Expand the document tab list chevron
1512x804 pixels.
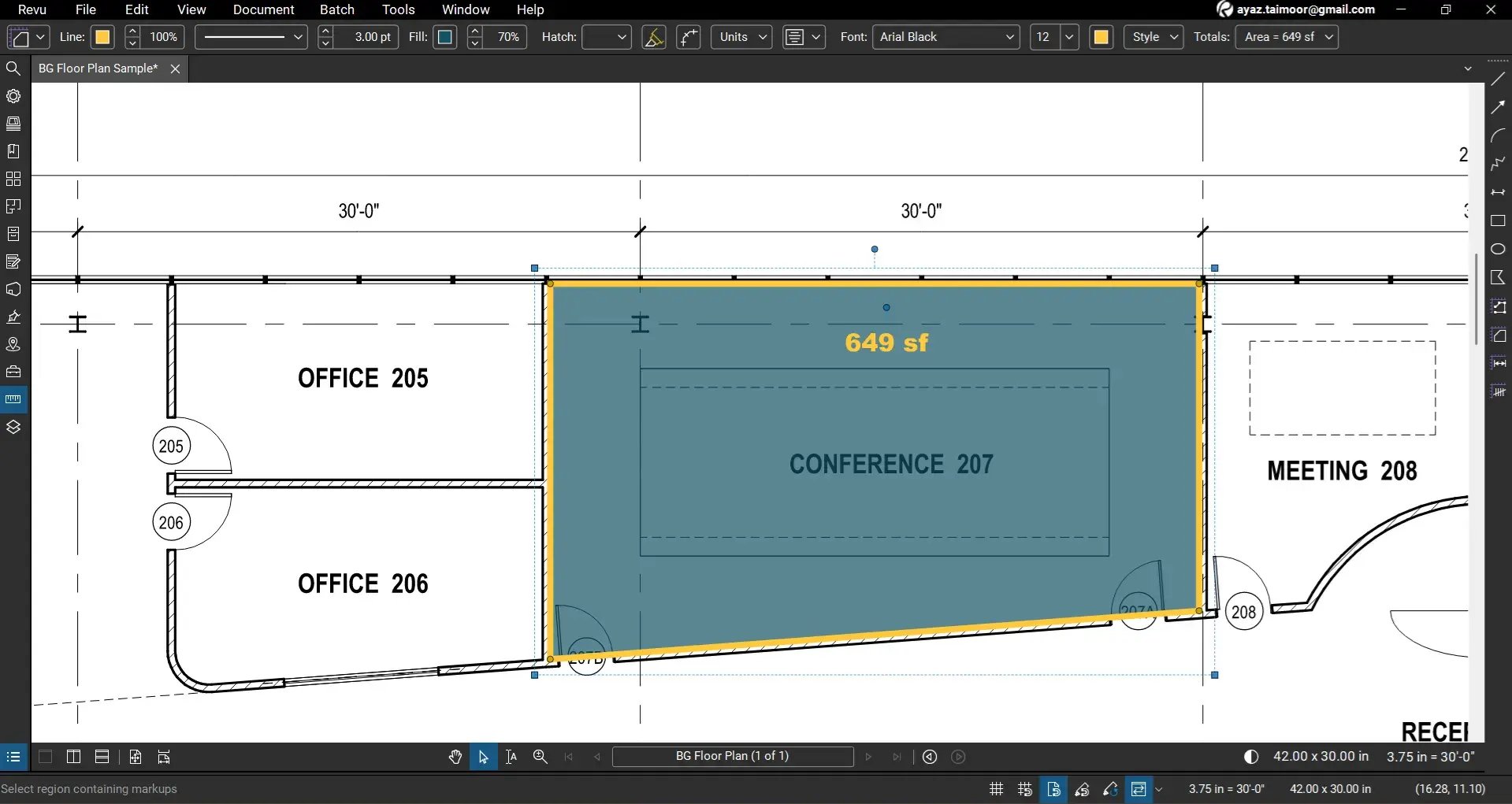(1468, 69)
